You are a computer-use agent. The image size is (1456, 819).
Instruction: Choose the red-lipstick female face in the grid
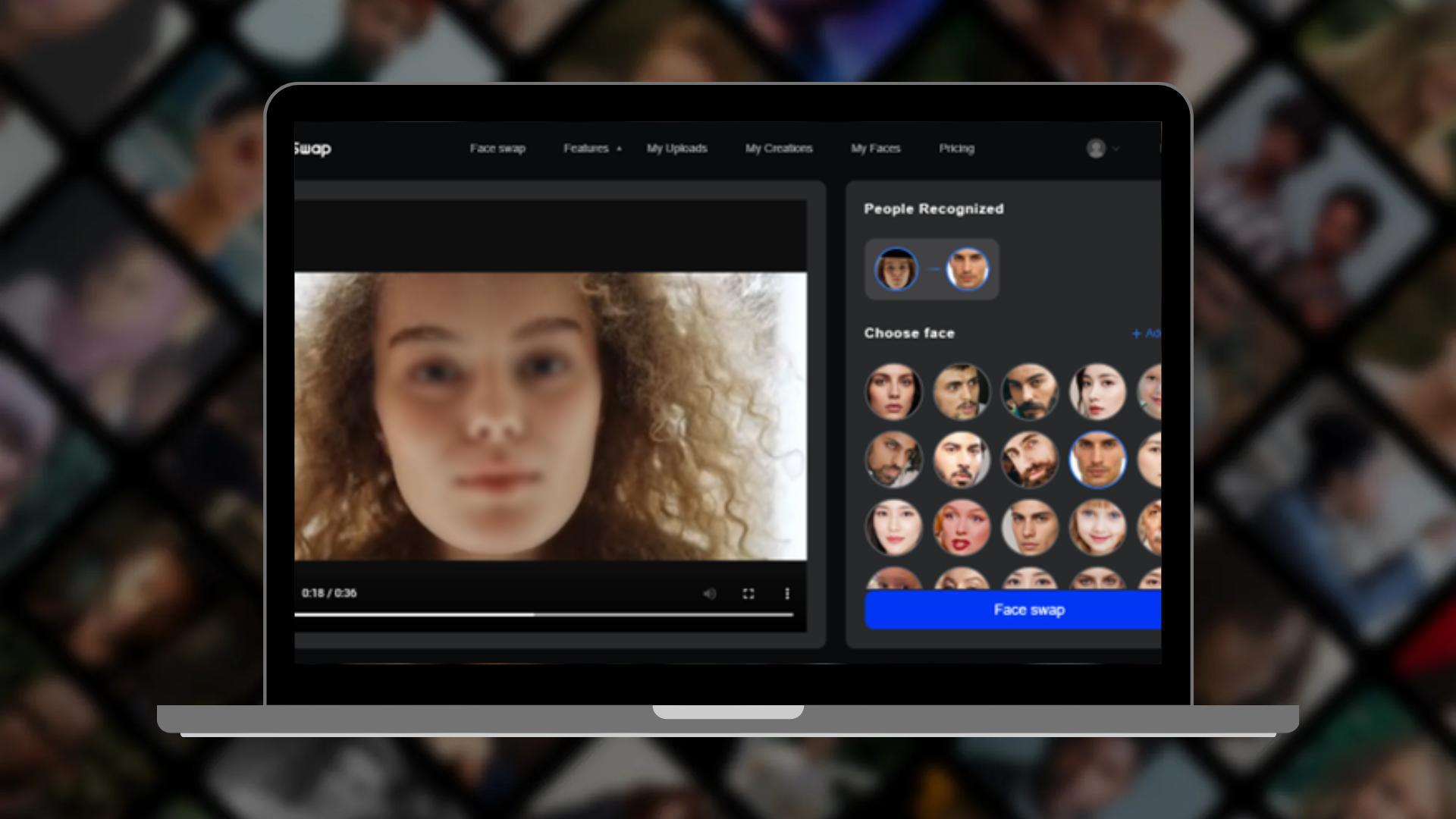(962, 529)
